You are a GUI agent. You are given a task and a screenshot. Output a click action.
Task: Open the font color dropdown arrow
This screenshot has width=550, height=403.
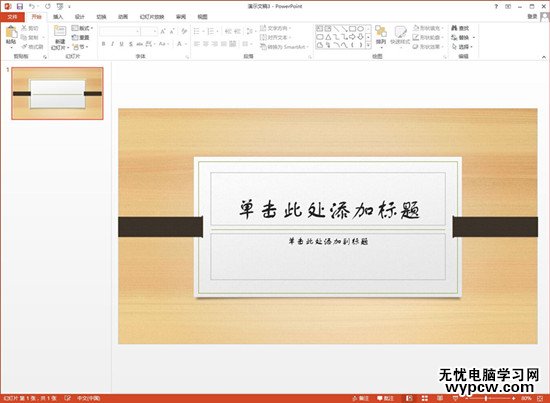185,44
